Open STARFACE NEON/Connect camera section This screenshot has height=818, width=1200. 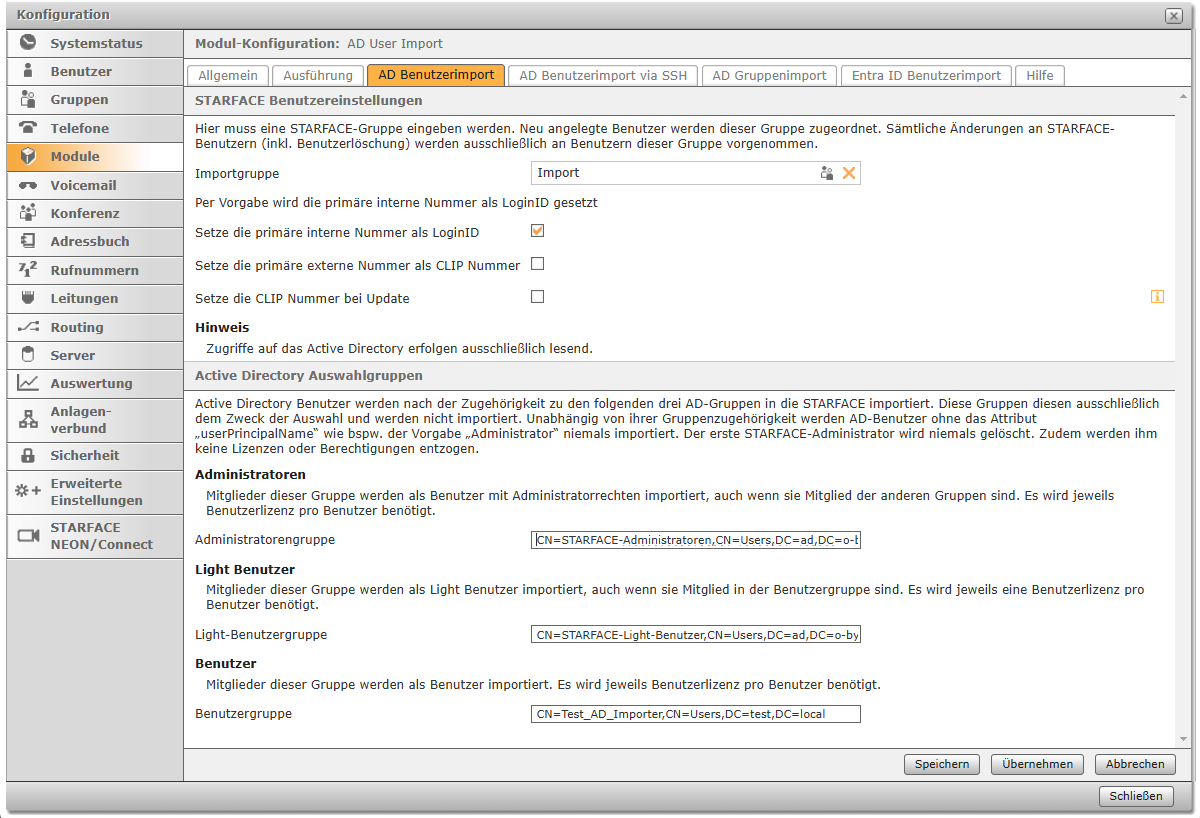tap(28, 536)
